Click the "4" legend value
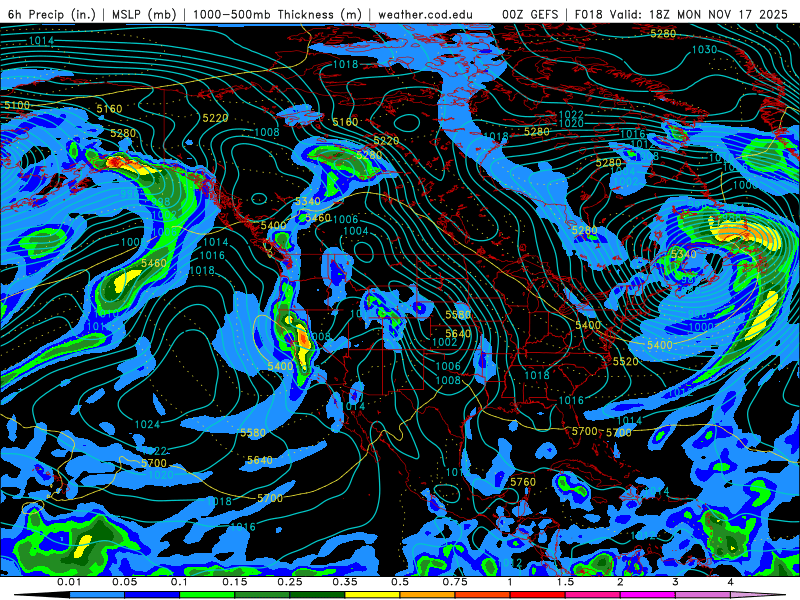Viewport: 800px width, 600px height. (730, 582)
